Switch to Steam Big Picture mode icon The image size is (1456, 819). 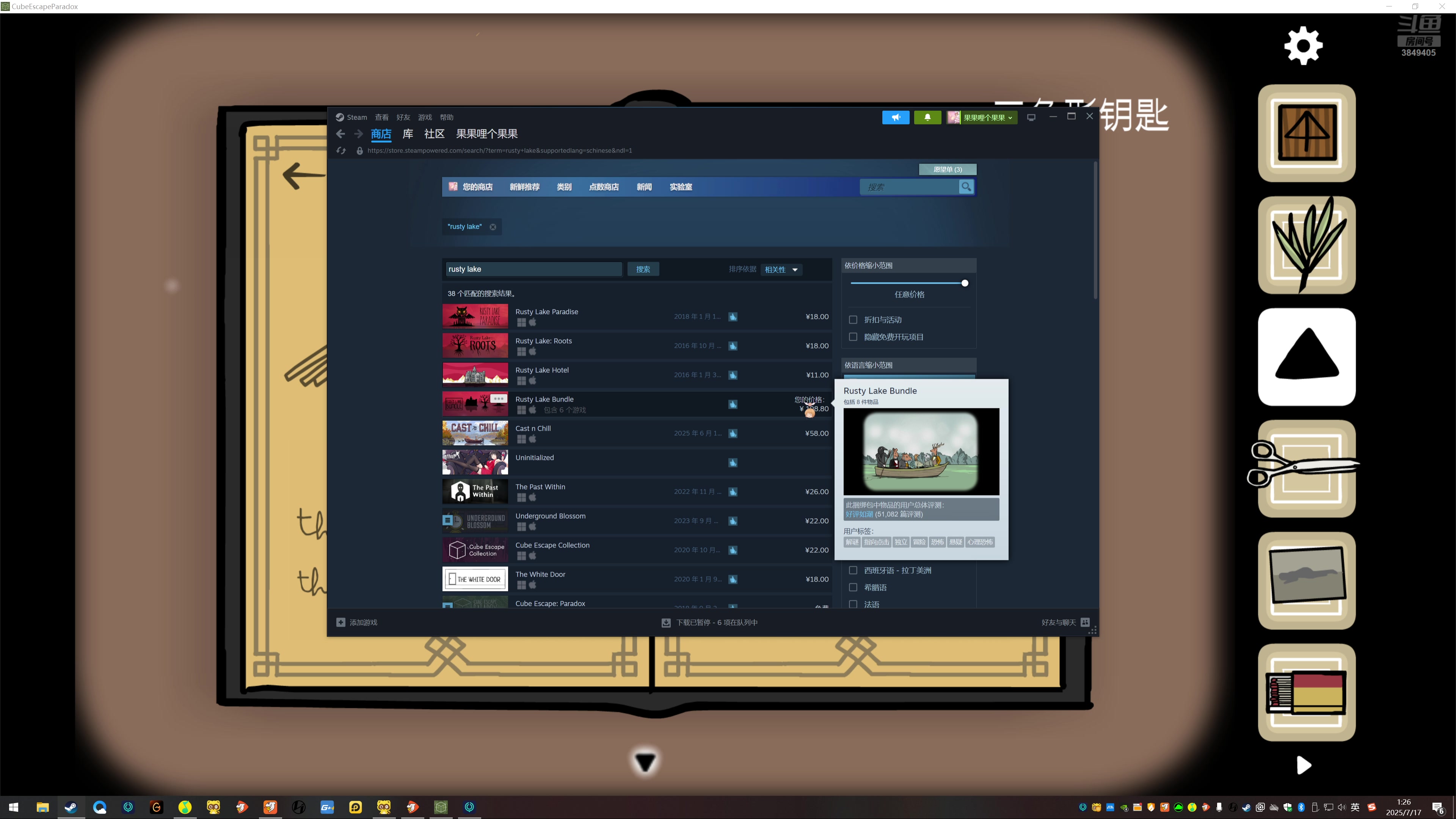1031,118
